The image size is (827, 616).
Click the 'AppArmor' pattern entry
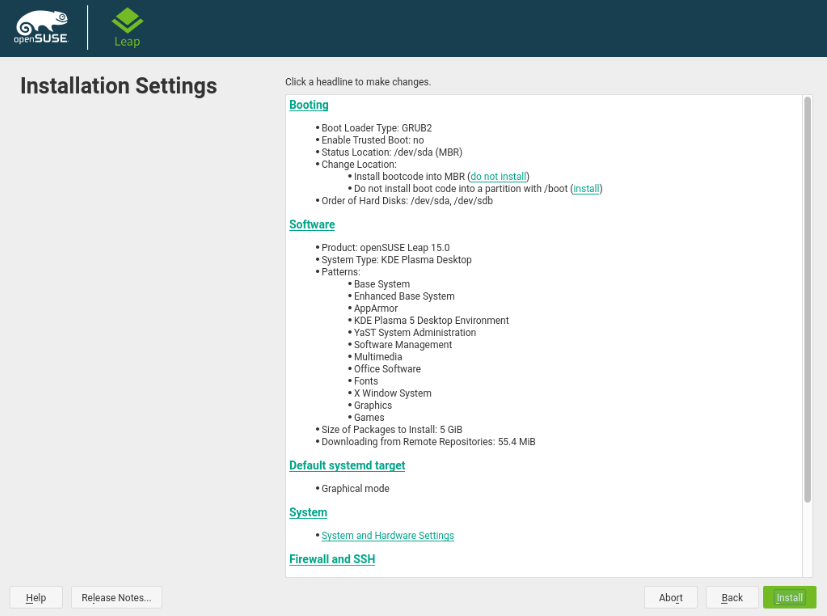coord(376,308)
